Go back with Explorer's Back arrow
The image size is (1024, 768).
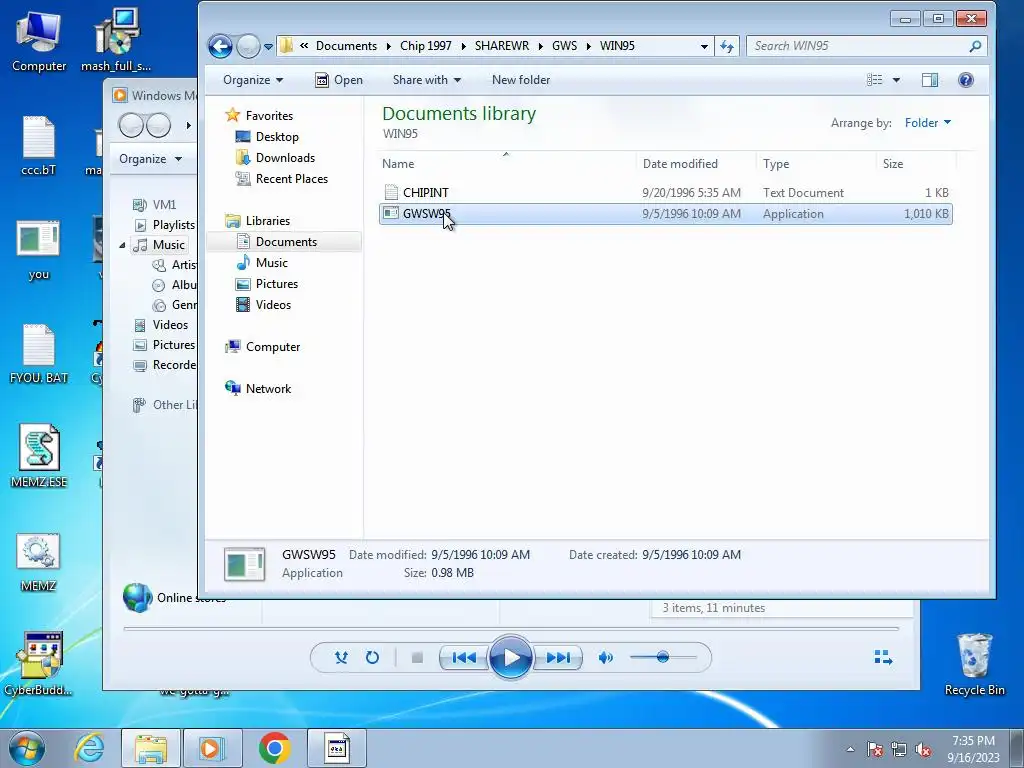(x=220, y=46)
